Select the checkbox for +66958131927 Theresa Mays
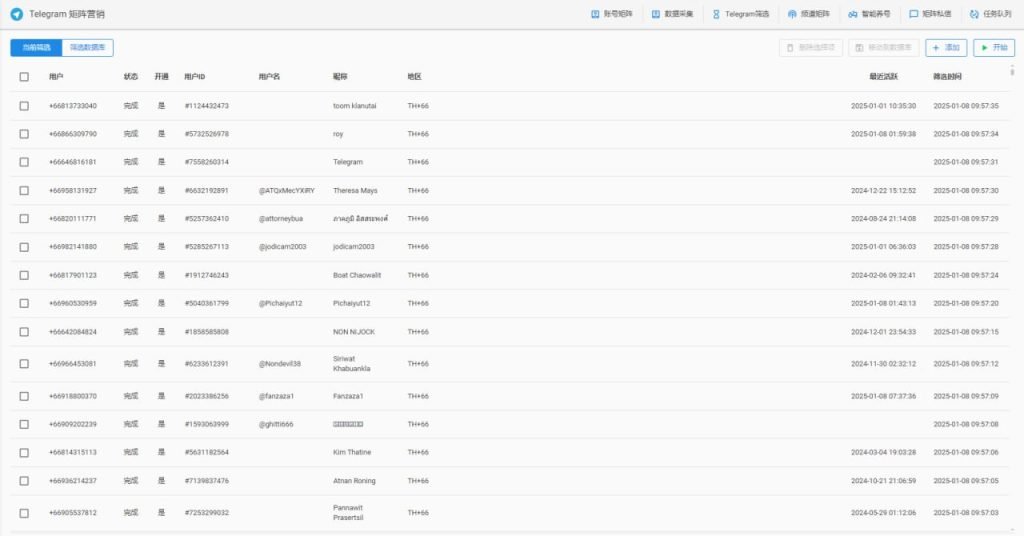The image size is (1024, 536). click(x=24, y=190)
